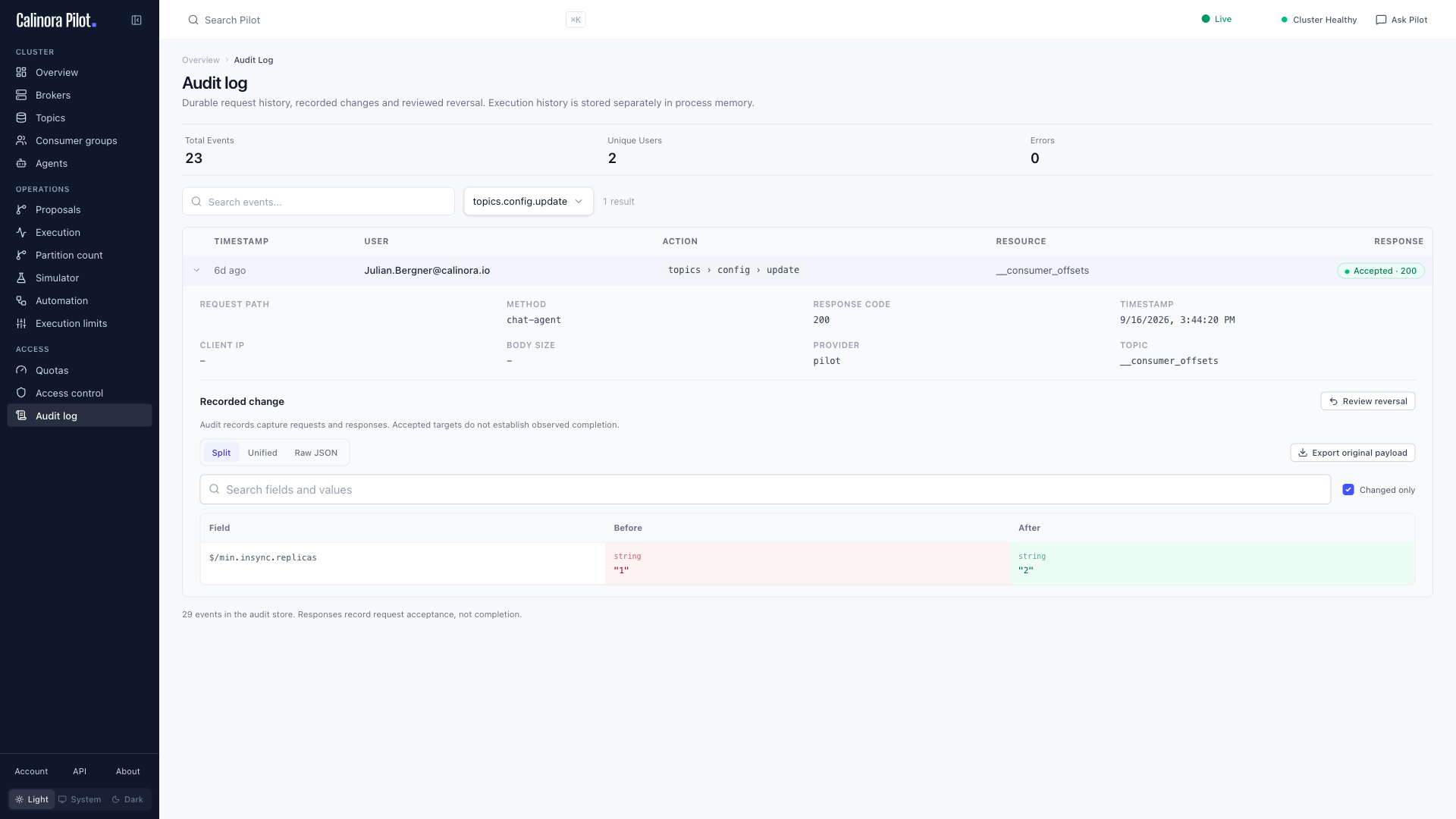The width and height of the screenshot is (1456, 819).
Task: Open the Account footer link
Action: (x=31, y=771)
